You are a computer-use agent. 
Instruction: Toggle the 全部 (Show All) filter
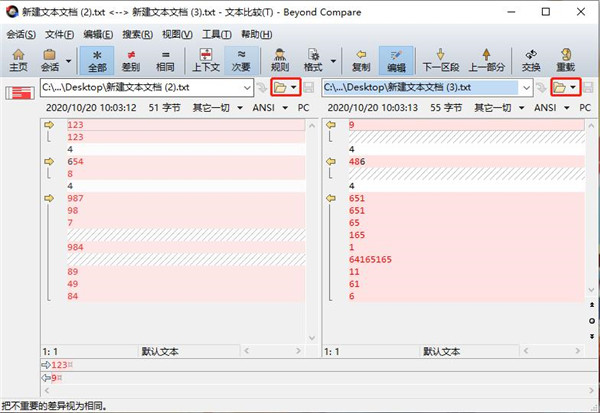(x=97, y=60)
